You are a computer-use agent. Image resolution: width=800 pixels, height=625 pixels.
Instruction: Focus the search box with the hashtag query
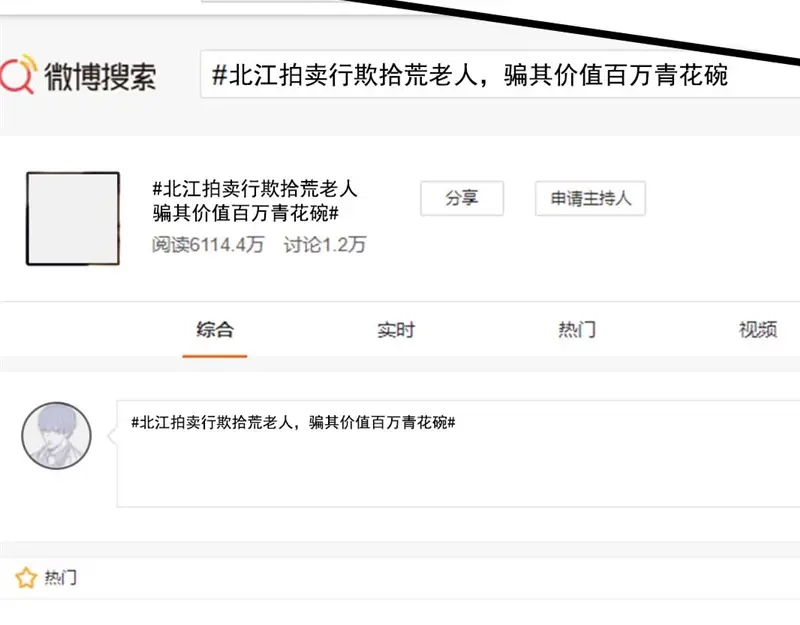pyautogui.click(x=500, y=74)
